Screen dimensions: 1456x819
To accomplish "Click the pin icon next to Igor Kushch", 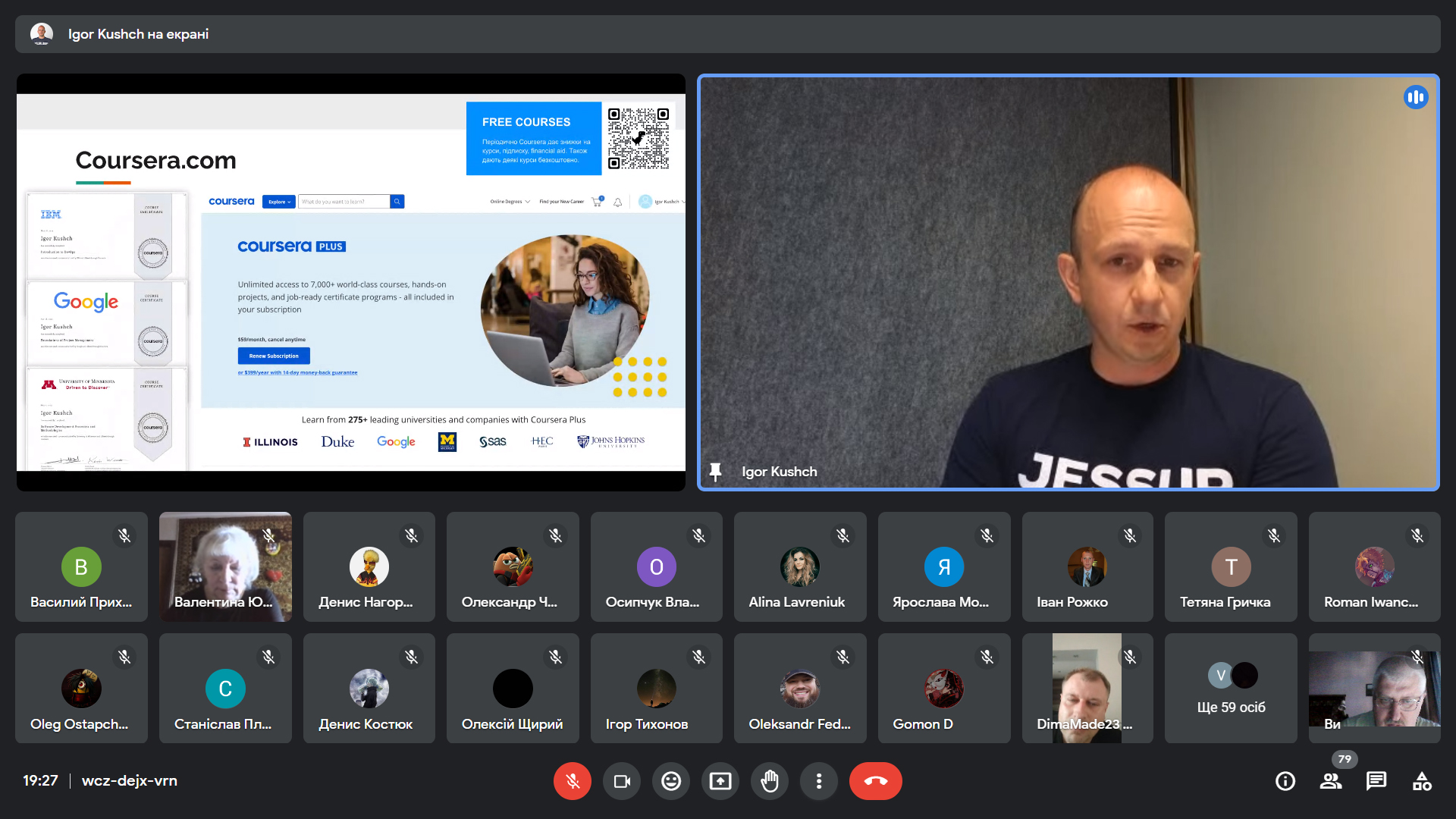I will pos(715,472).
